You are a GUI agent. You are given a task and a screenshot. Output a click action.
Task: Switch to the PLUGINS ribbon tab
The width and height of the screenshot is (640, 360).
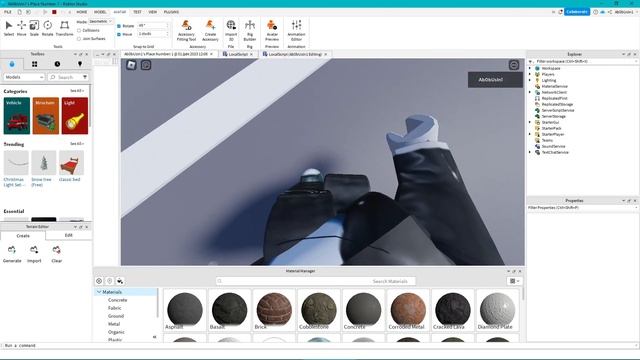[171, 12]
